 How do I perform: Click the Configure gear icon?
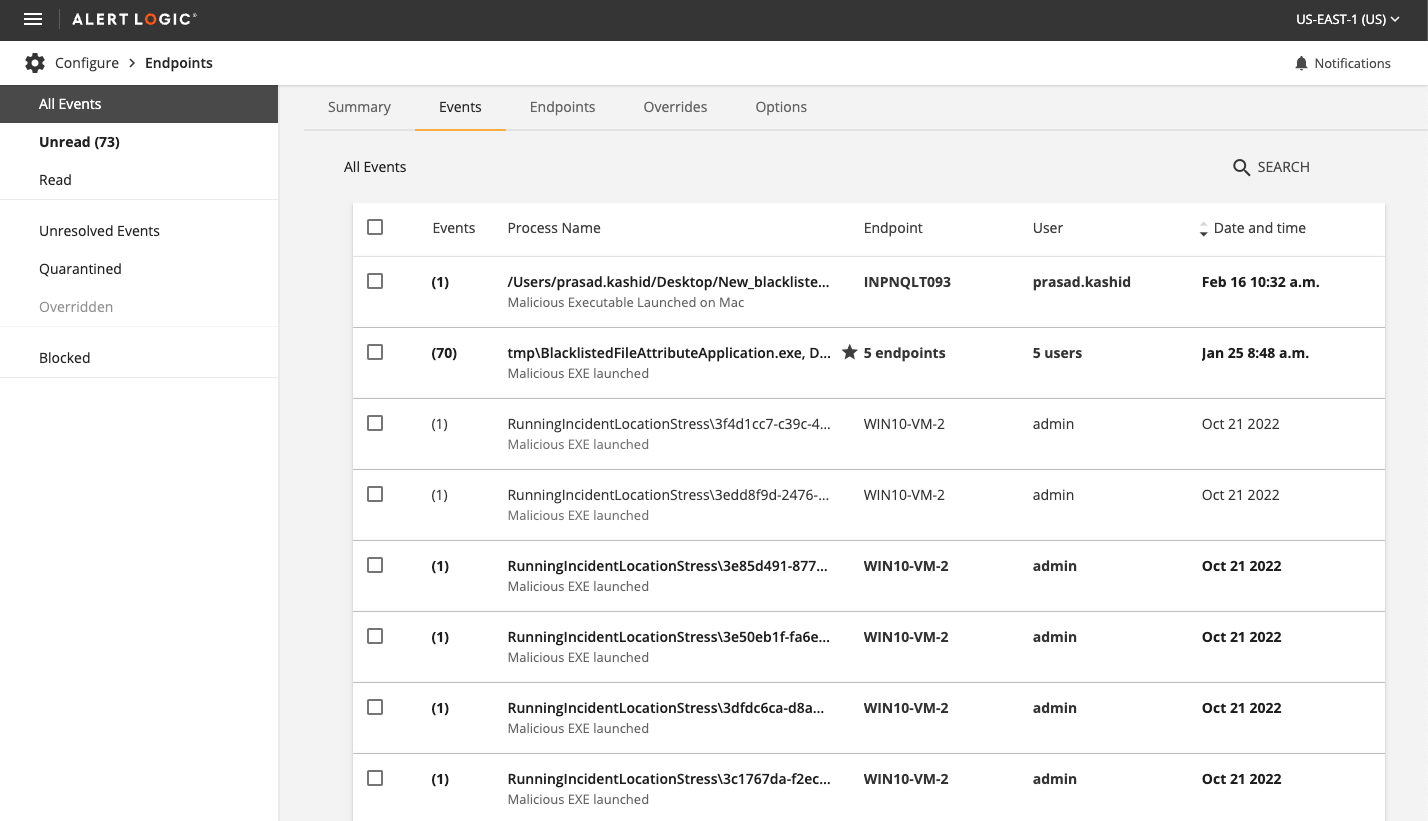pos(35,63)
